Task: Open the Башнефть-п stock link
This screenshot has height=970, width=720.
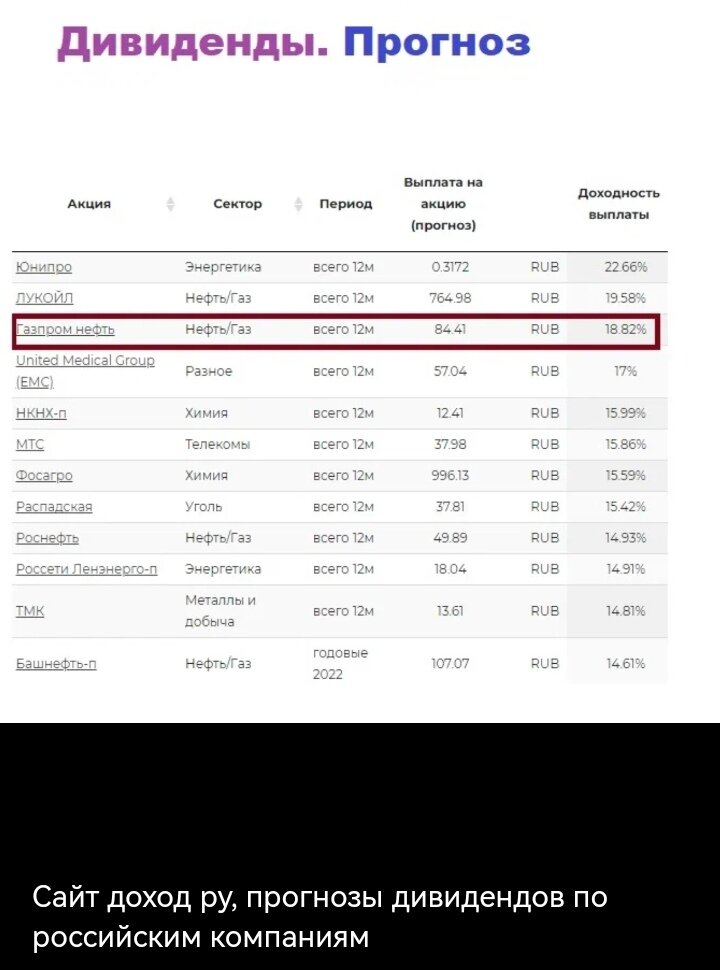Action: click(x=56, y=664)
